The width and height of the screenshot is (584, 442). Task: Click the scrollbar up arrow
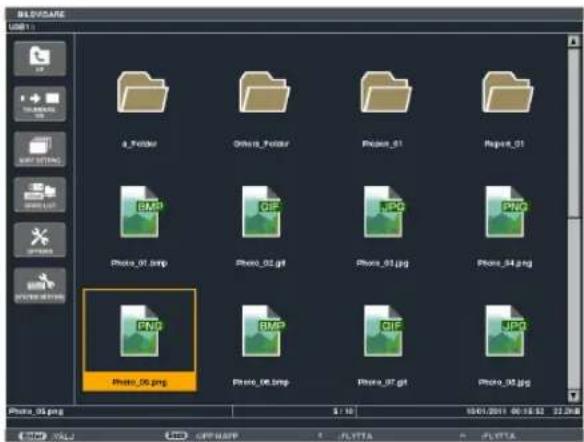point(574,41)
